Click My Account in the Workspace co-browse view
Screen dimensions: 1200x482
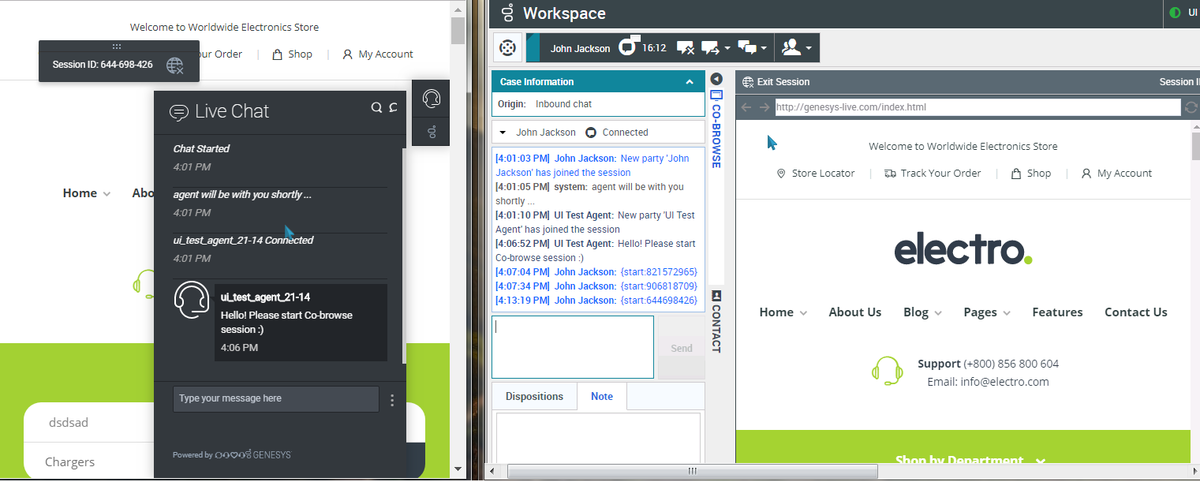[x=1117, y=173]
